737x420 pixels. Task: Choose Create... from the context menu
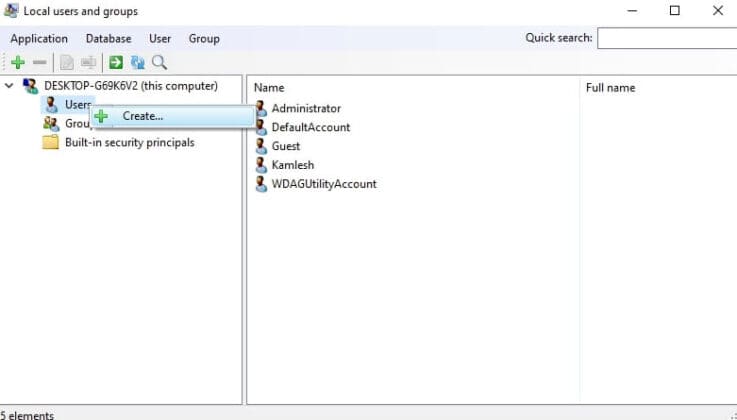142,116
